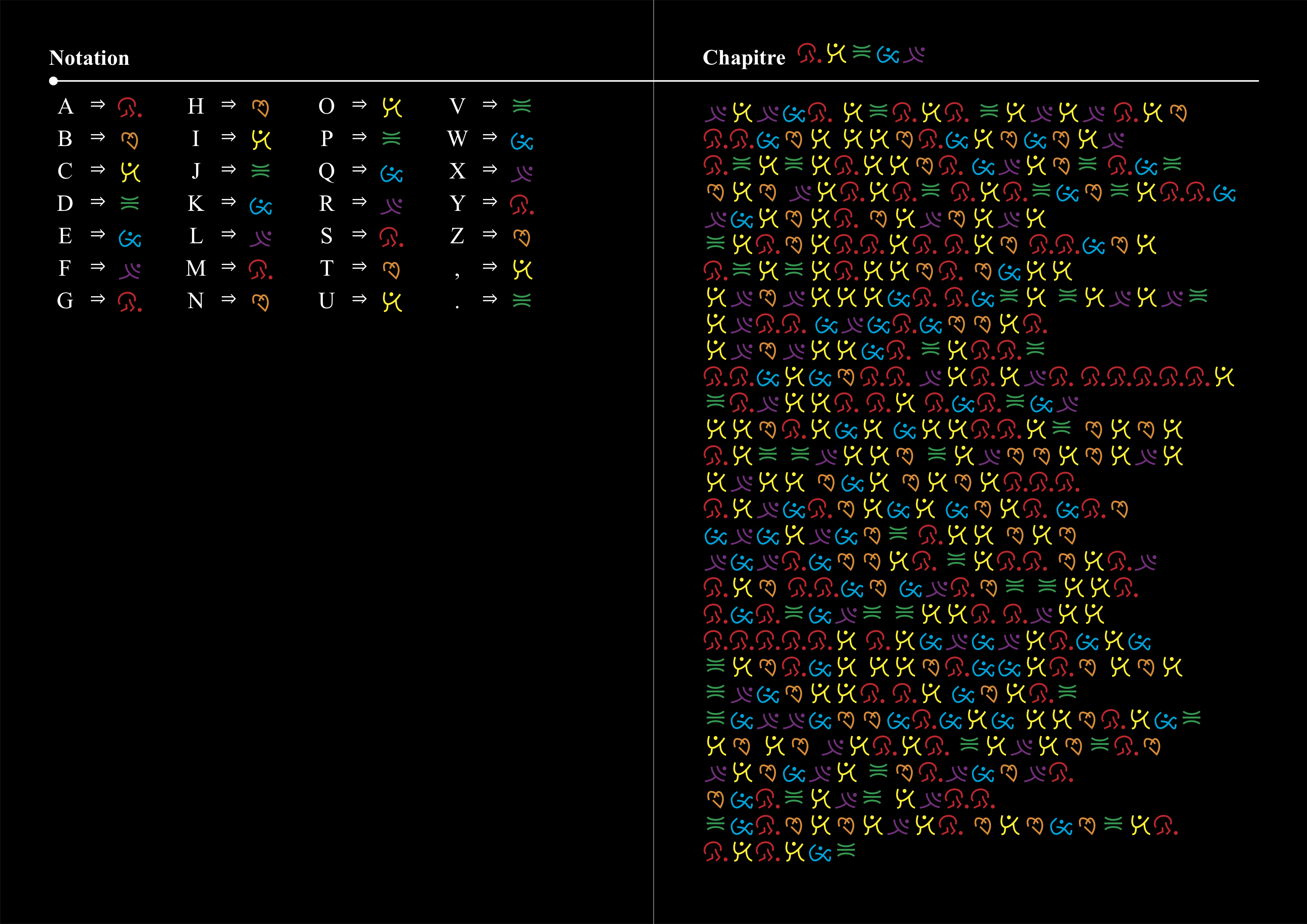Click the white dot under Notation
The height and width of the screenshot is (924, 1307).
(54, 81)
